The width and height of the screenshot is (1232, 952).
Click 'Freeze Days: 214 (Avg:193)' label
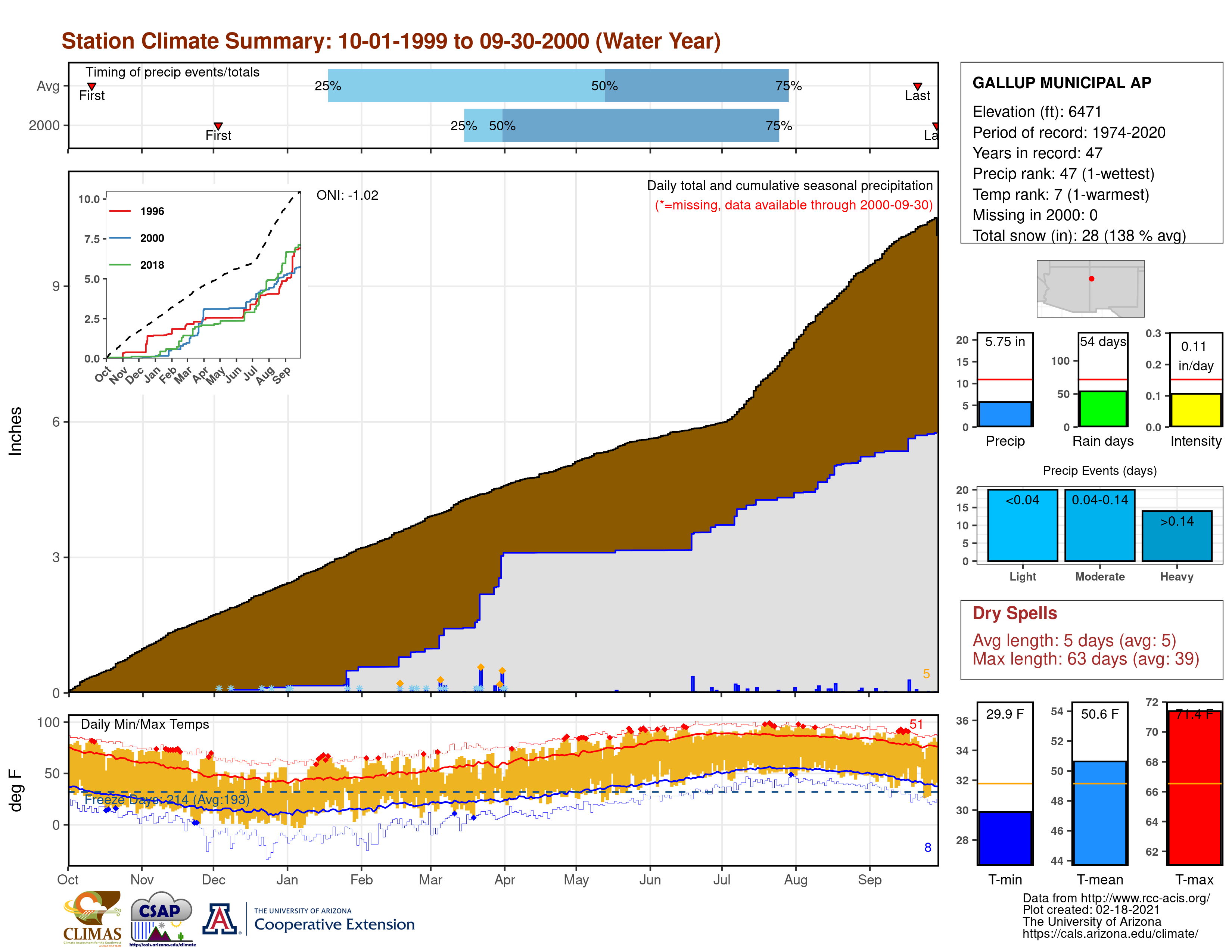[167, 799]
